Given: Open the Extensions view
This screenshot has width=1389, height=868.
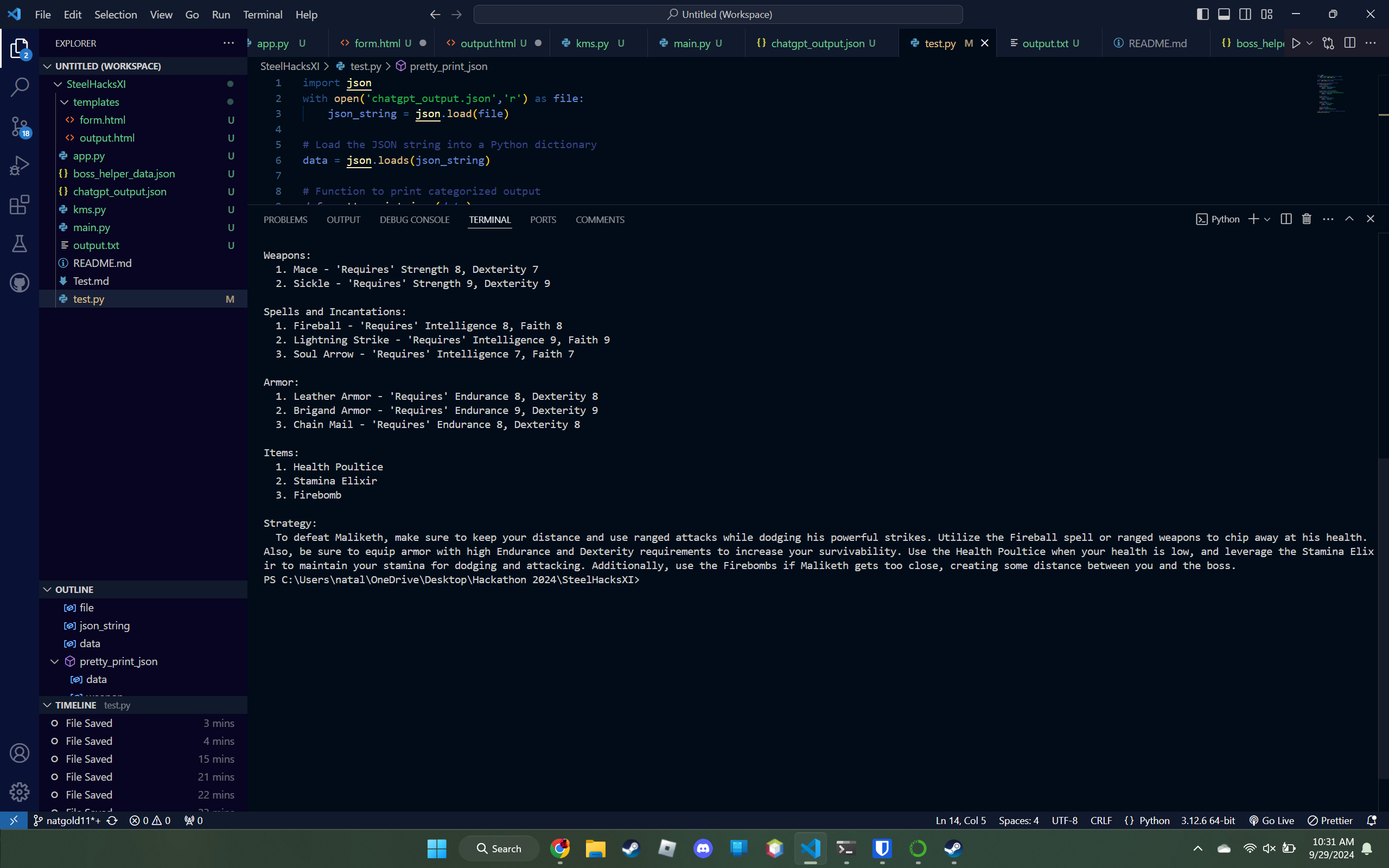Looking at the screenshot, I should (19, 205).
